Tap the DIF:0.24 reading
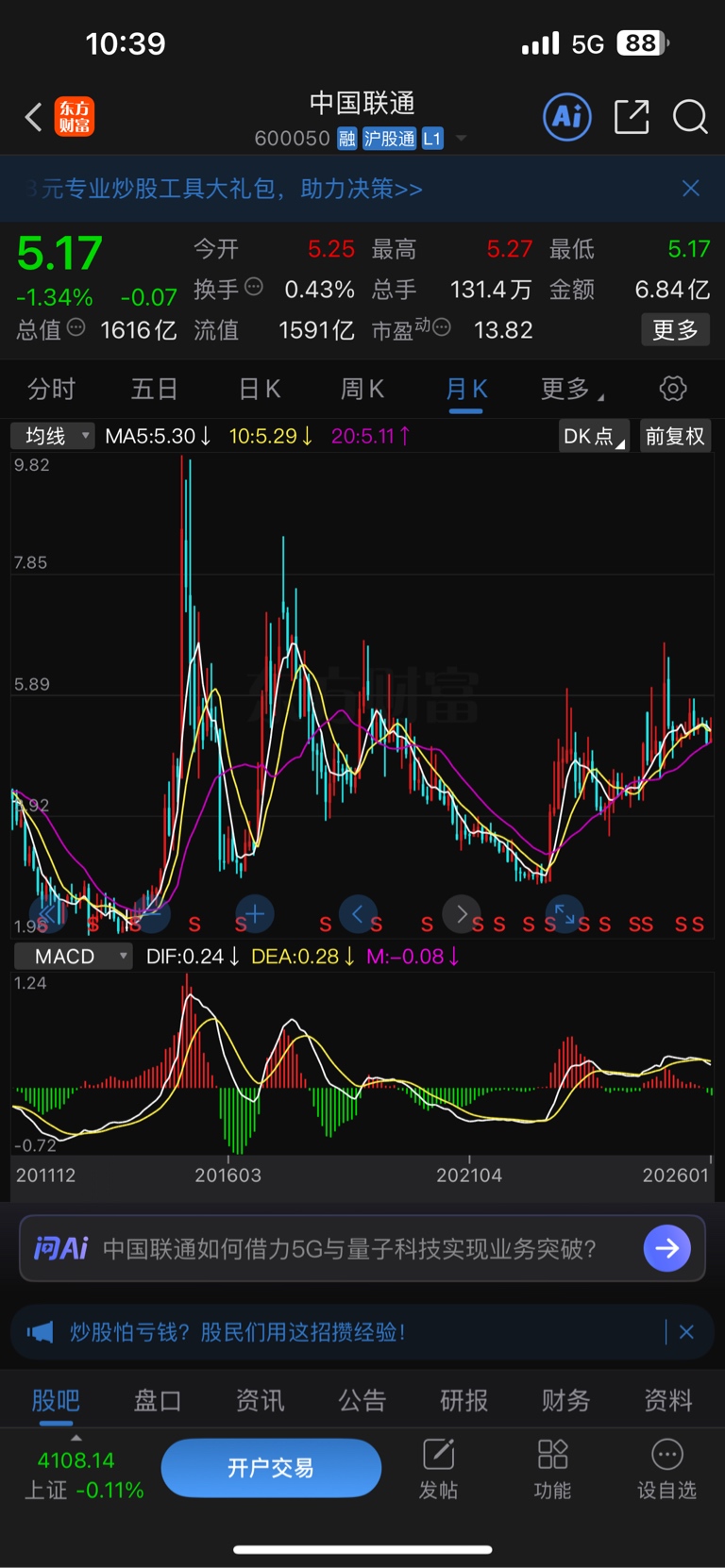Viewport: 725px width, 1568px height. (193, 957)
